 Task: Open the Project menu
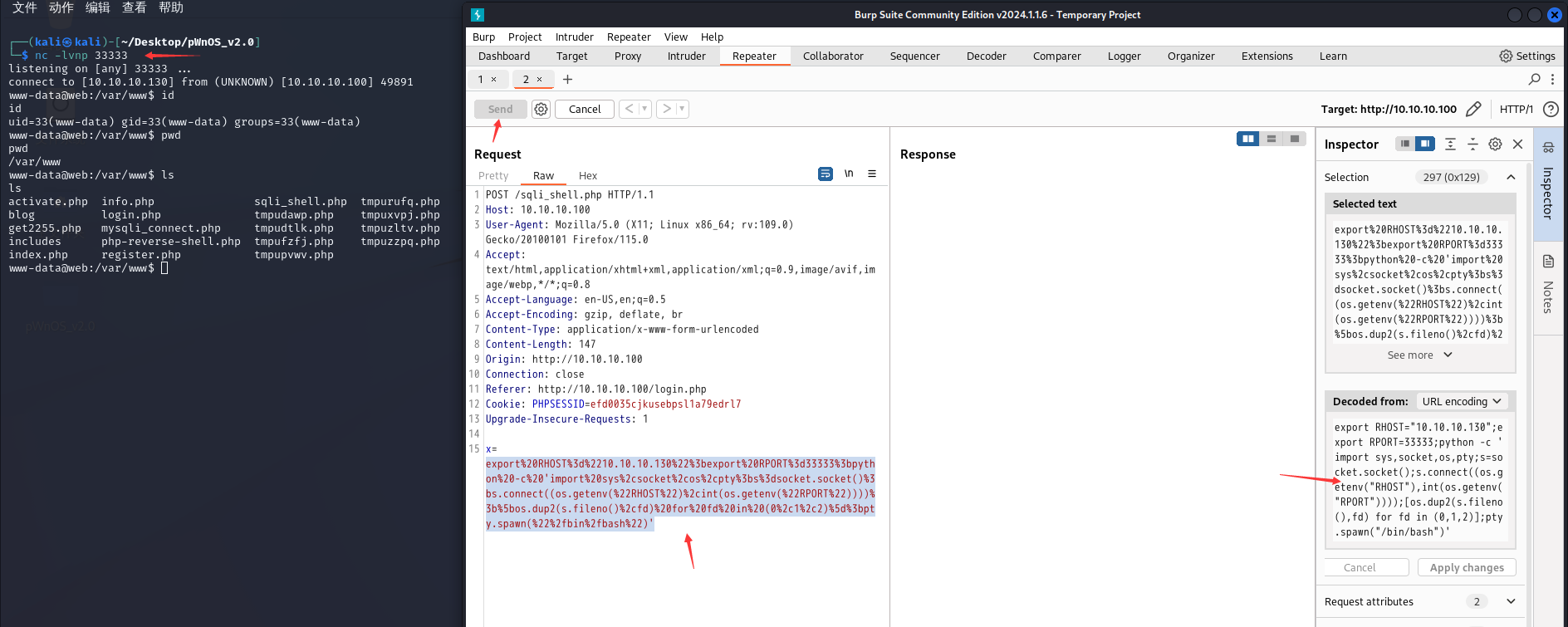(525, 37)
